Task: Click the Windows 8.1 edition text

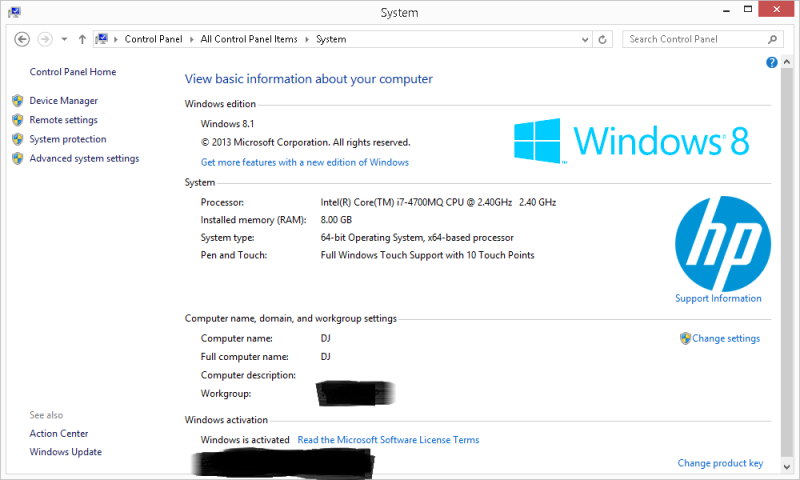Action: [227, 124]
